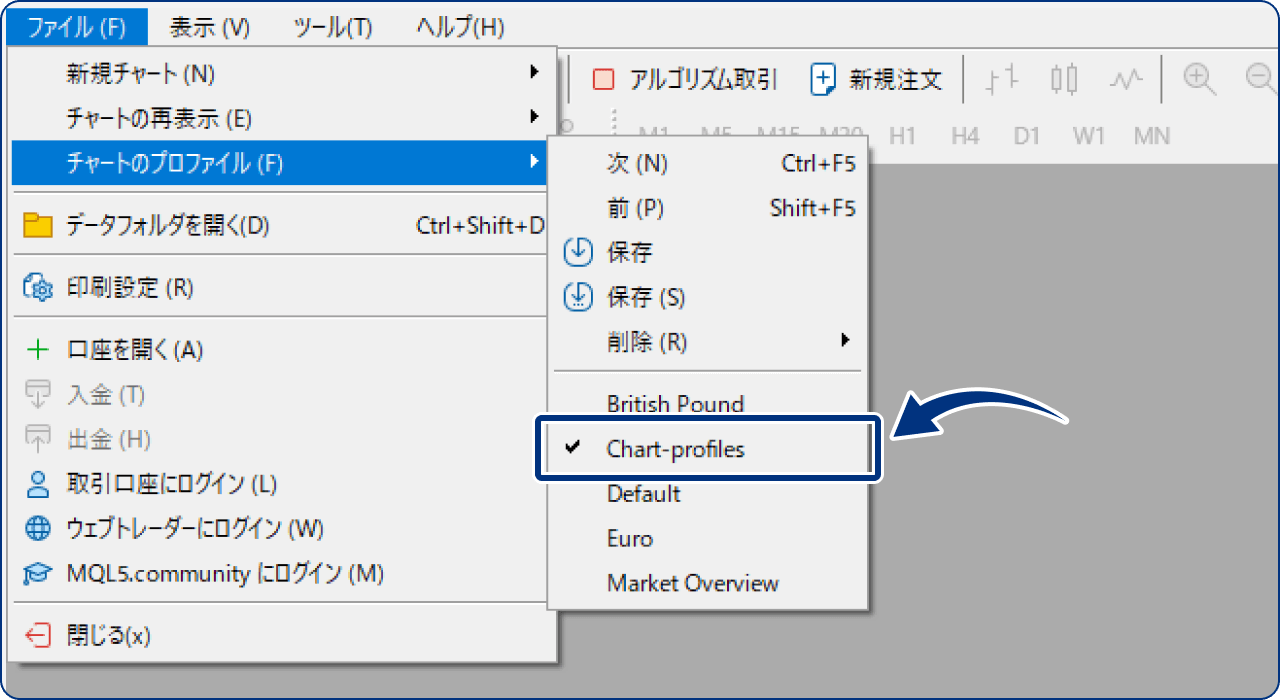Switch to the Market Overview profile
Viewport: 1280px width, 700px height.
tap(709, 582)
